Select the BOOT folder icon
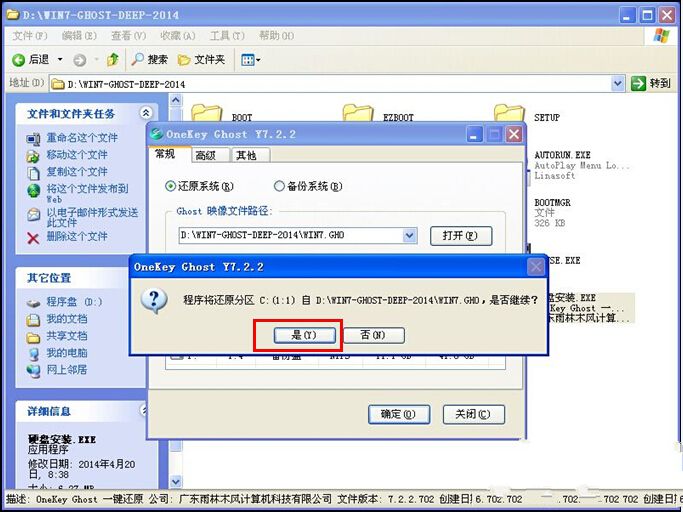 tap(206, 114)
